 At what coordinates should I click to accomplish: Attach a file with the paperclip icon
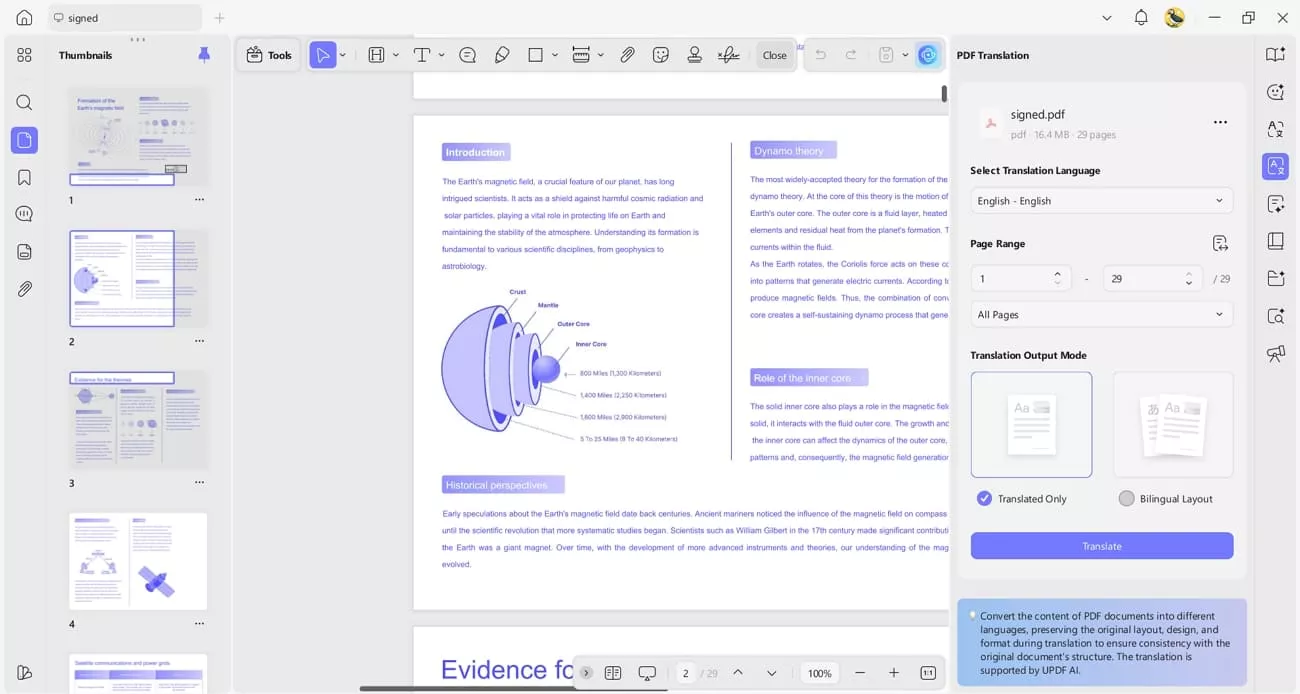coord(628,55)
